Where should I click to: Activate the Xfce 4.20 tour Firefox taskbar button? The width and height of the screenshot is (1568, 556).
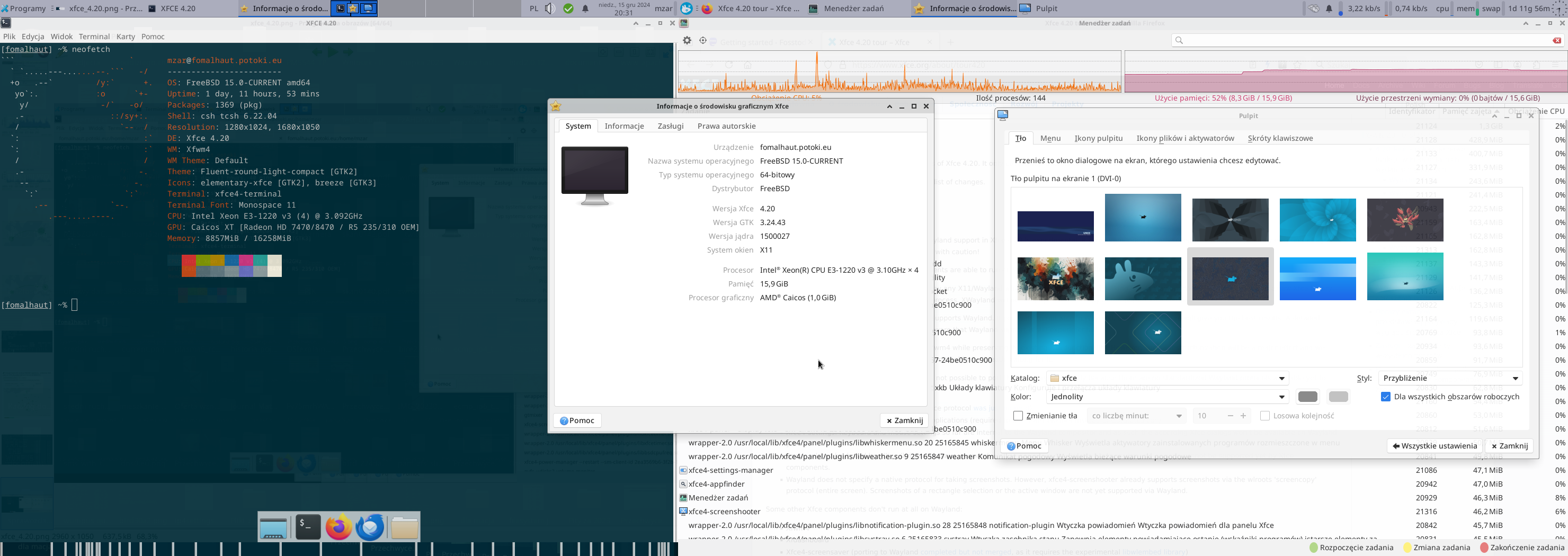pos(751,8)
